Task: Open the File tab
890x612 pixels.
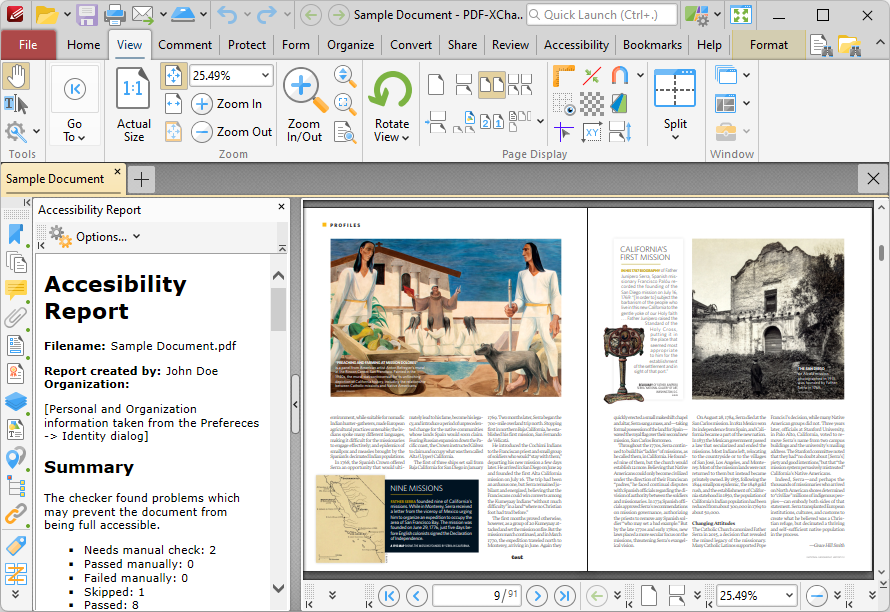Action: (x=28, y=45)
